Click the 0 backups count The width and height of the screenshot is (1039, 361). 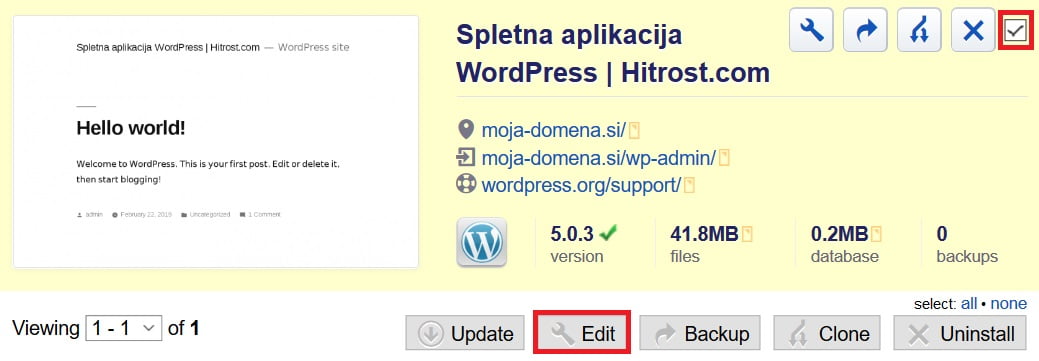pyautogui.click(x=942, y=234)
